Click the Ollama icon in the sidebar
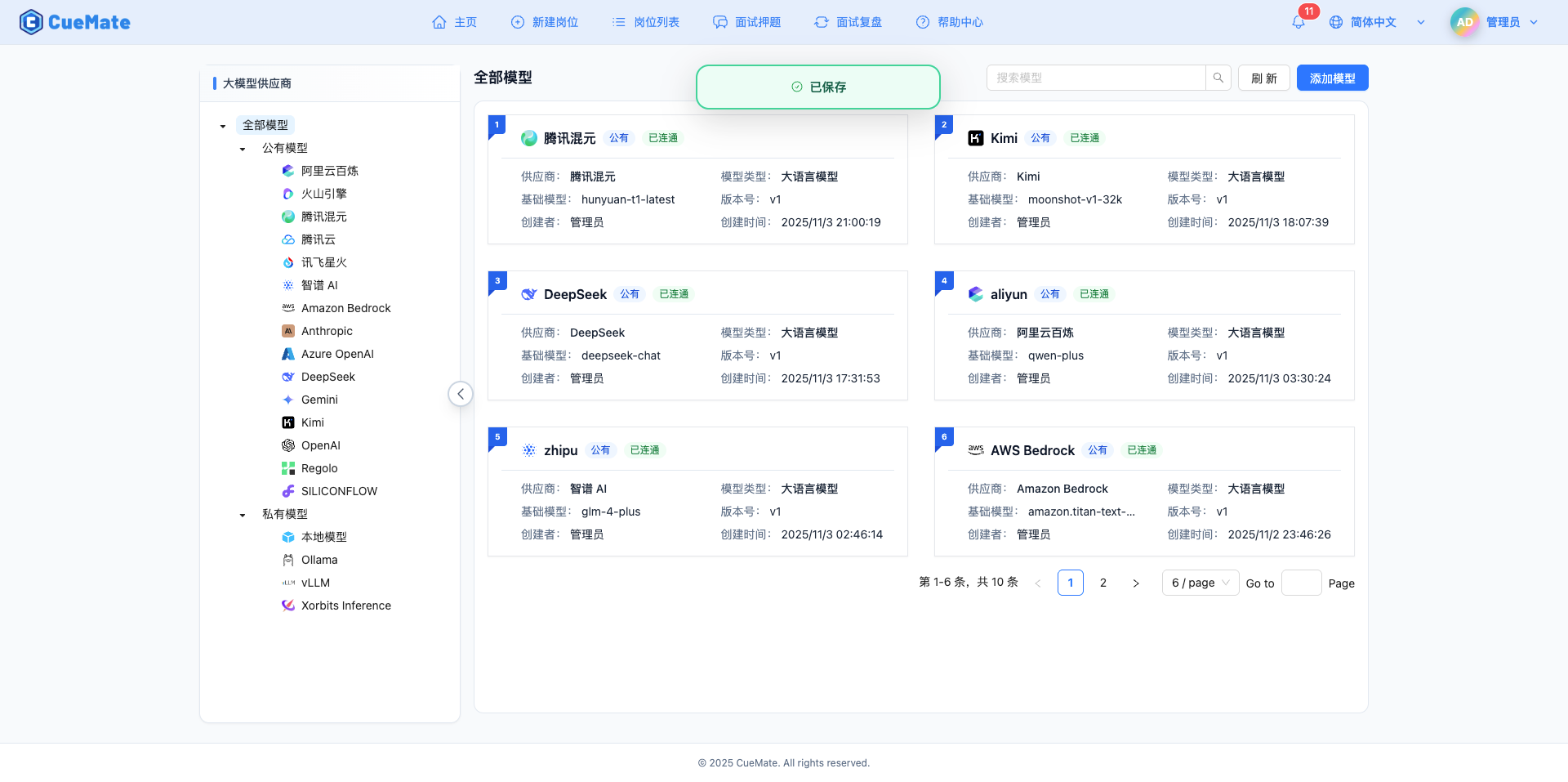Image resolution: width=1568 pixels, height=782 pixels. [287, 560]
